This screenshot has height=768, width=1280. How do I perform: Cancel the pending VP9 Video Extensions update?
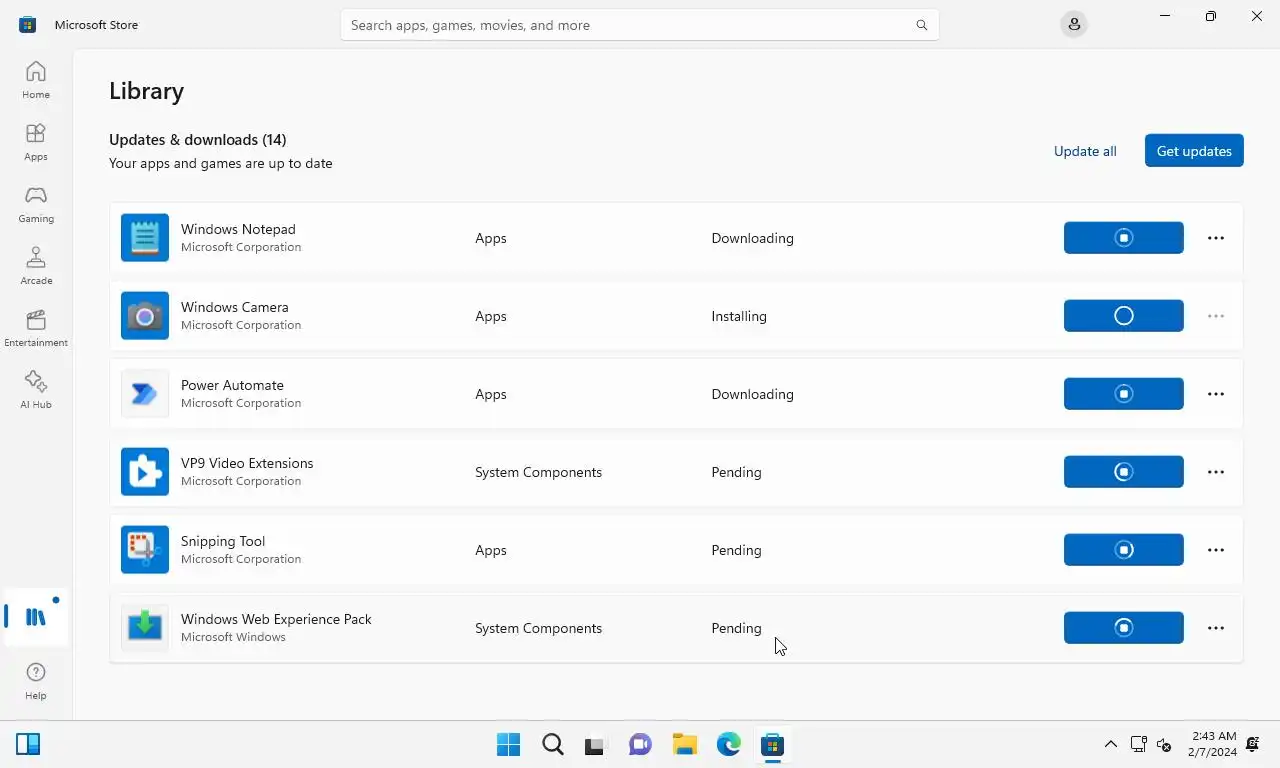(x=1124, y=472)
